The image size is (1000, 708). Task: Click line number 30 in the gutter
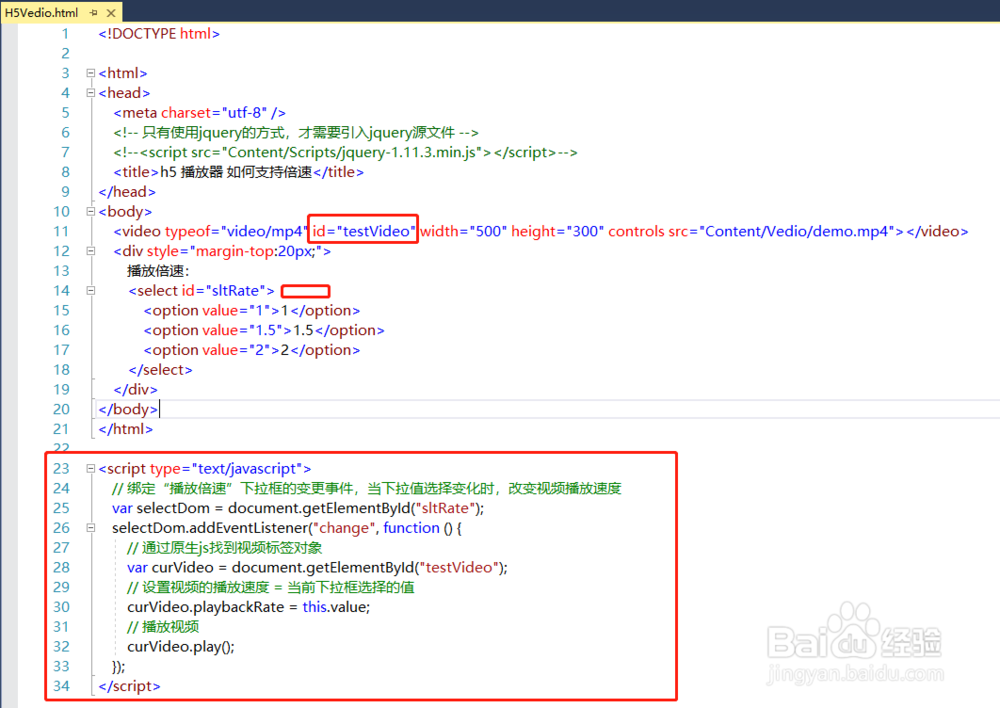tap(61, 607)
